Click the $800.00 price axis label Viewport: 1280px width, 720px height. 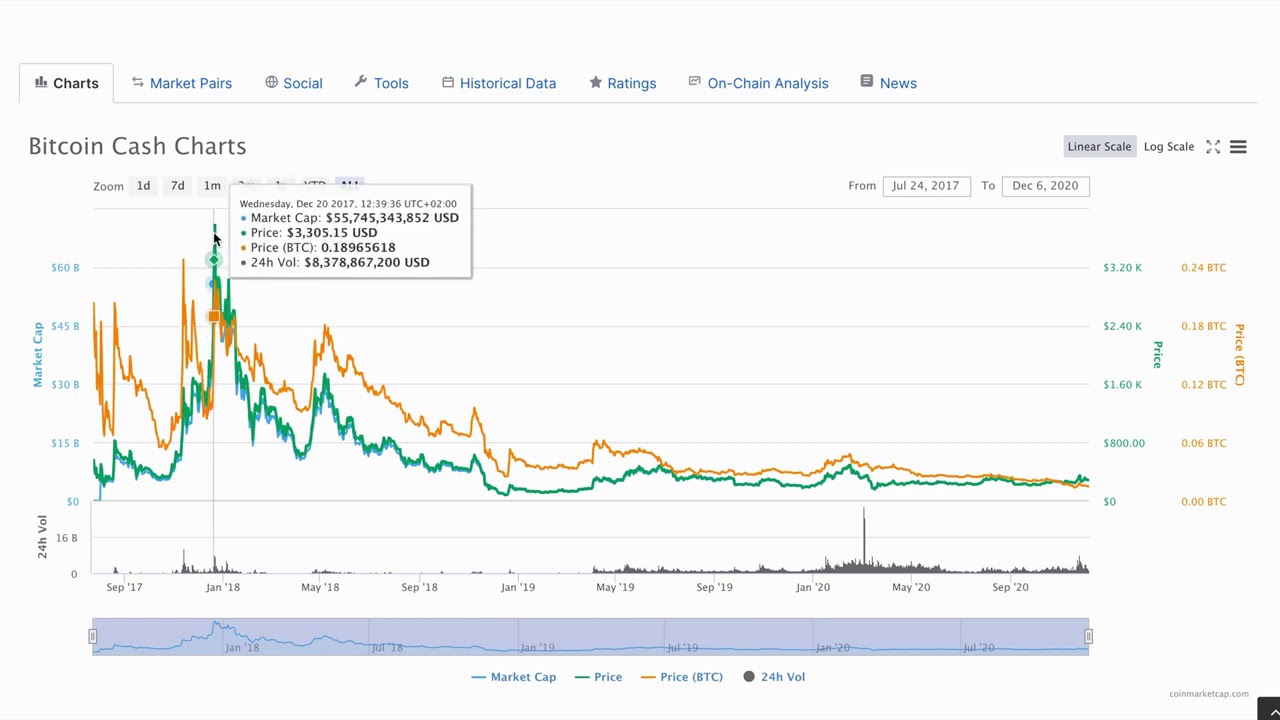1124,443
